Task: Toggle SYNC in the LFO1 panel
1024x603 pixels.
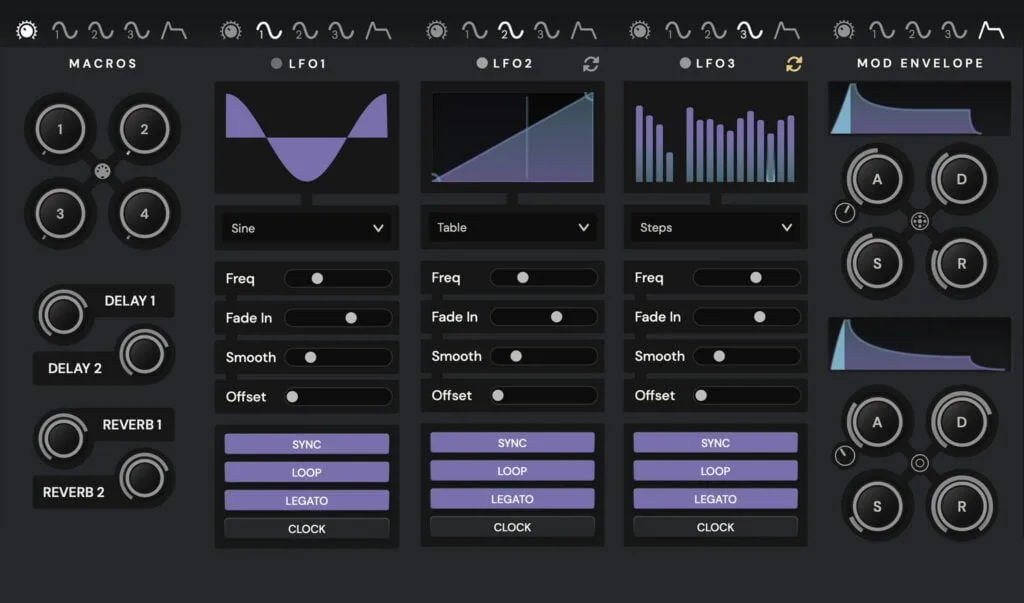Action: coord(307,444)
